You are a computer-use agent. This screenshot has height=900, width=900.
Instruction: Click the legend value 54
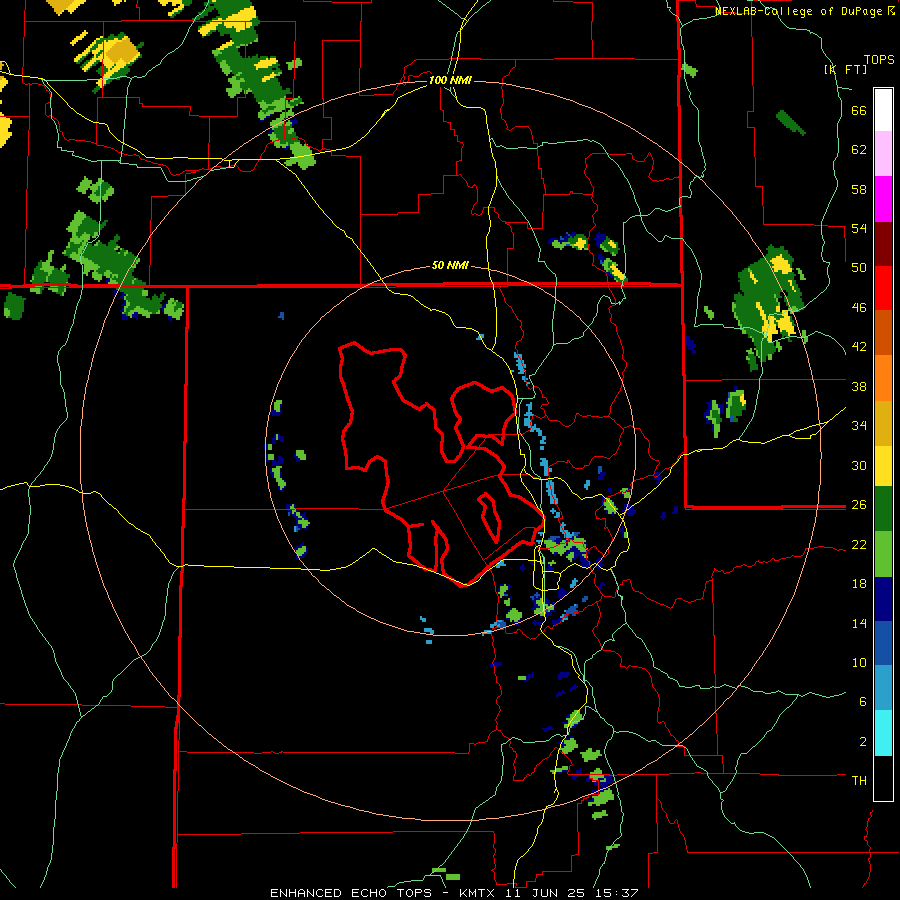(859, 228)
